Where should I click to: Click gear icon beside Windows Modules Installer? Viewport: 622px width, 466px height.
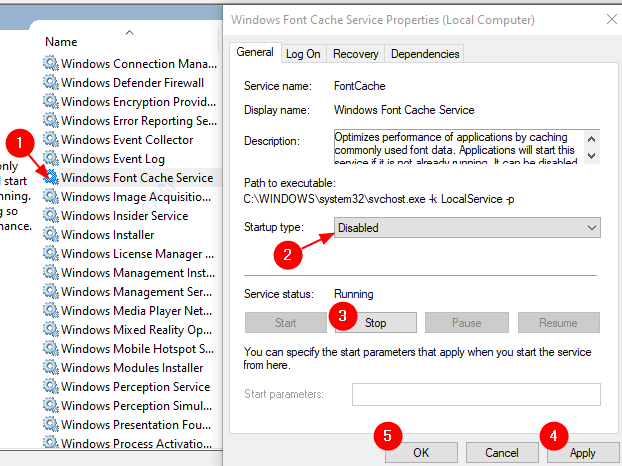point(51,368)
